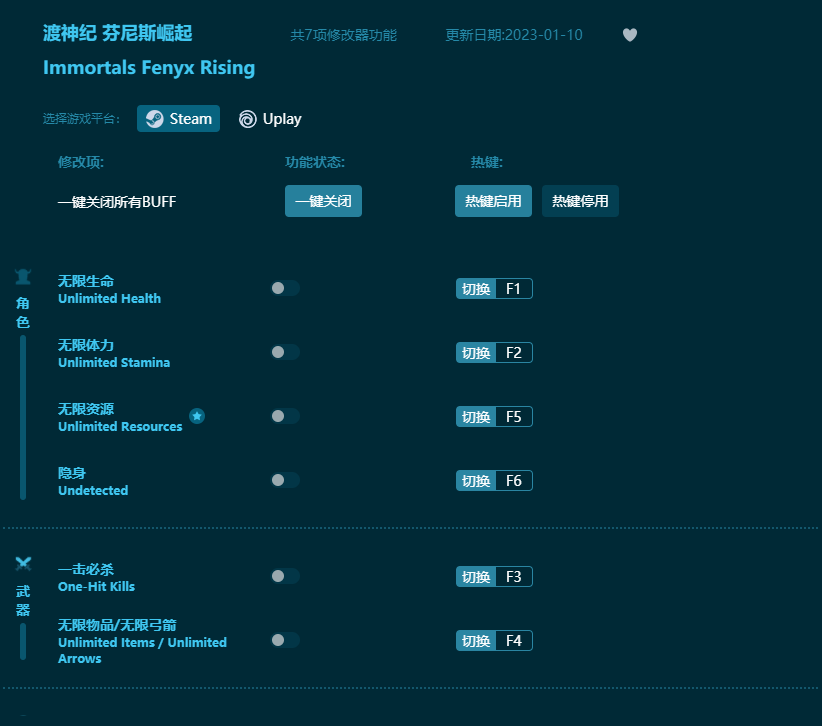Click the 武器 category label
Image resolution: width=822 pixels, height=726 pixels.
click(x=23, y=601)
